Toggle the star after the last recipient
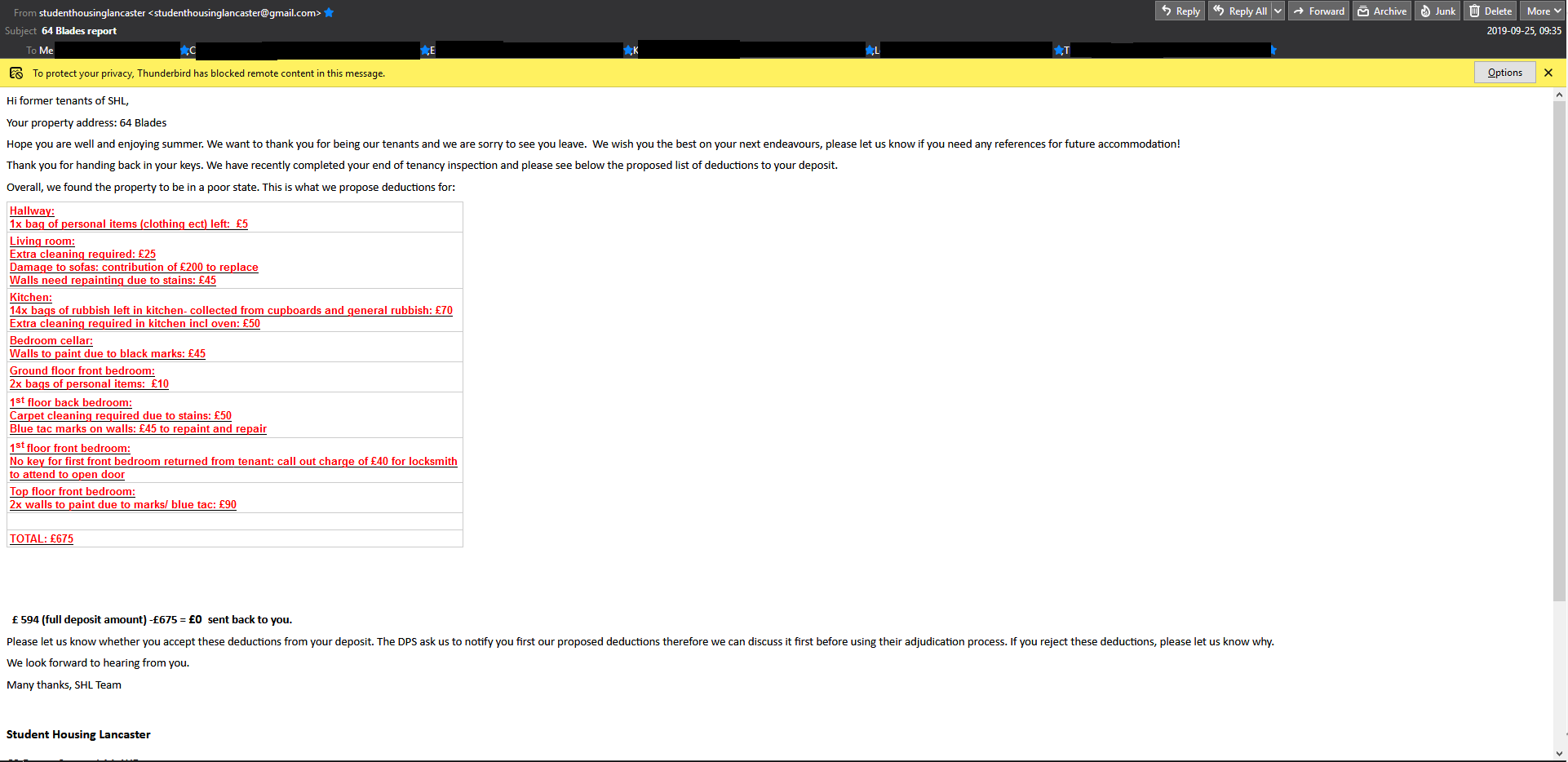 [x=1273, y=51]
